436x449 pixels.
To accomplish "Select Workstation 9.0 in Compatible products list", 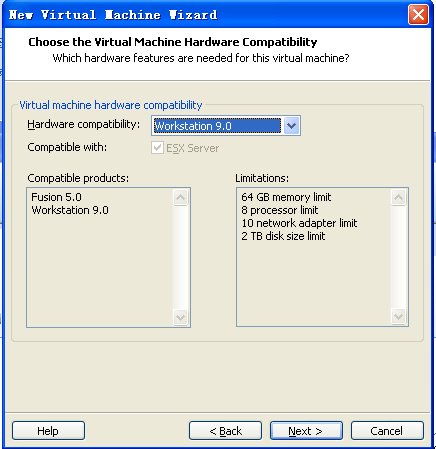I will [x=70, y=210].
